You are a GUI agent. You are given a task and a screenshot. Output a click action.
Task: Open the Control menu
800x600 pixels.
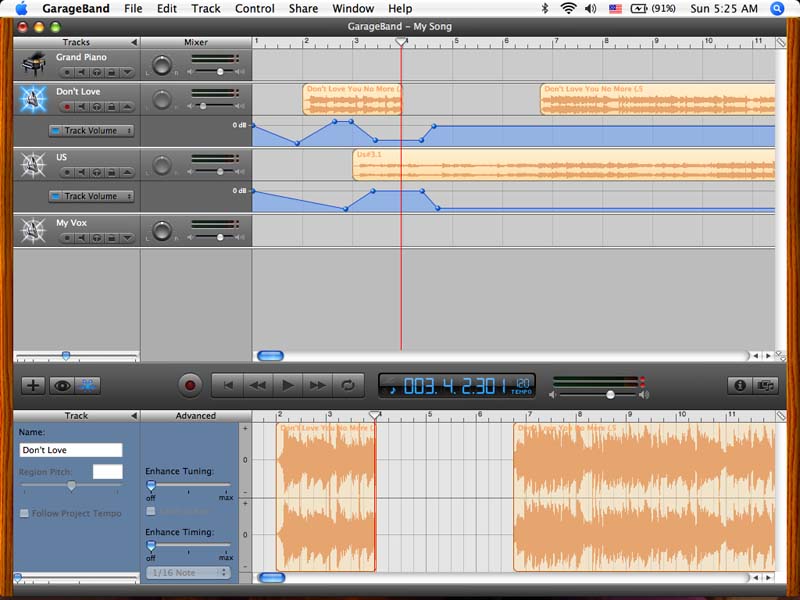pos(255,9)
